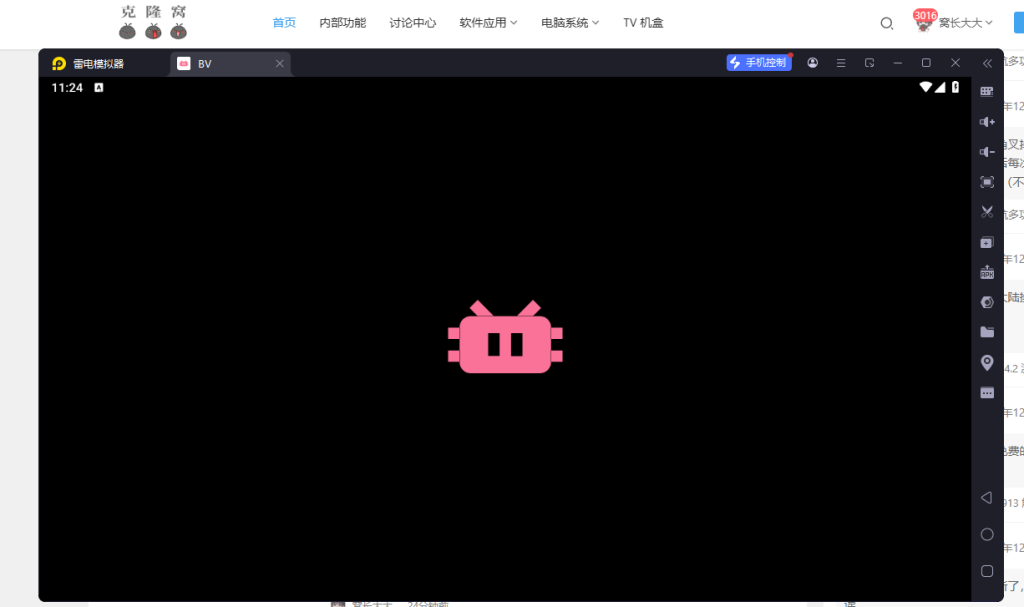The image size is (1024, 607).
Task: Tap the Android home circle
Action: (x=987, y=534)
